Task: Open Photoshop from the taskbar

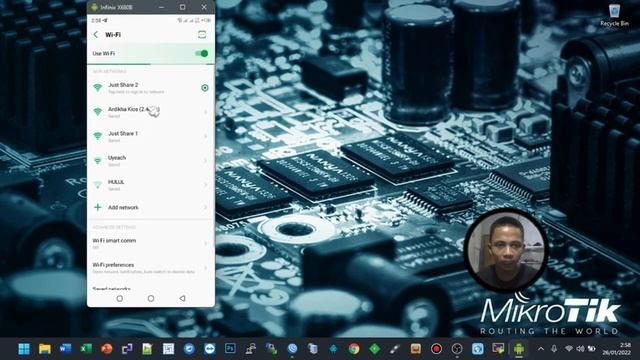Action: 230,349
